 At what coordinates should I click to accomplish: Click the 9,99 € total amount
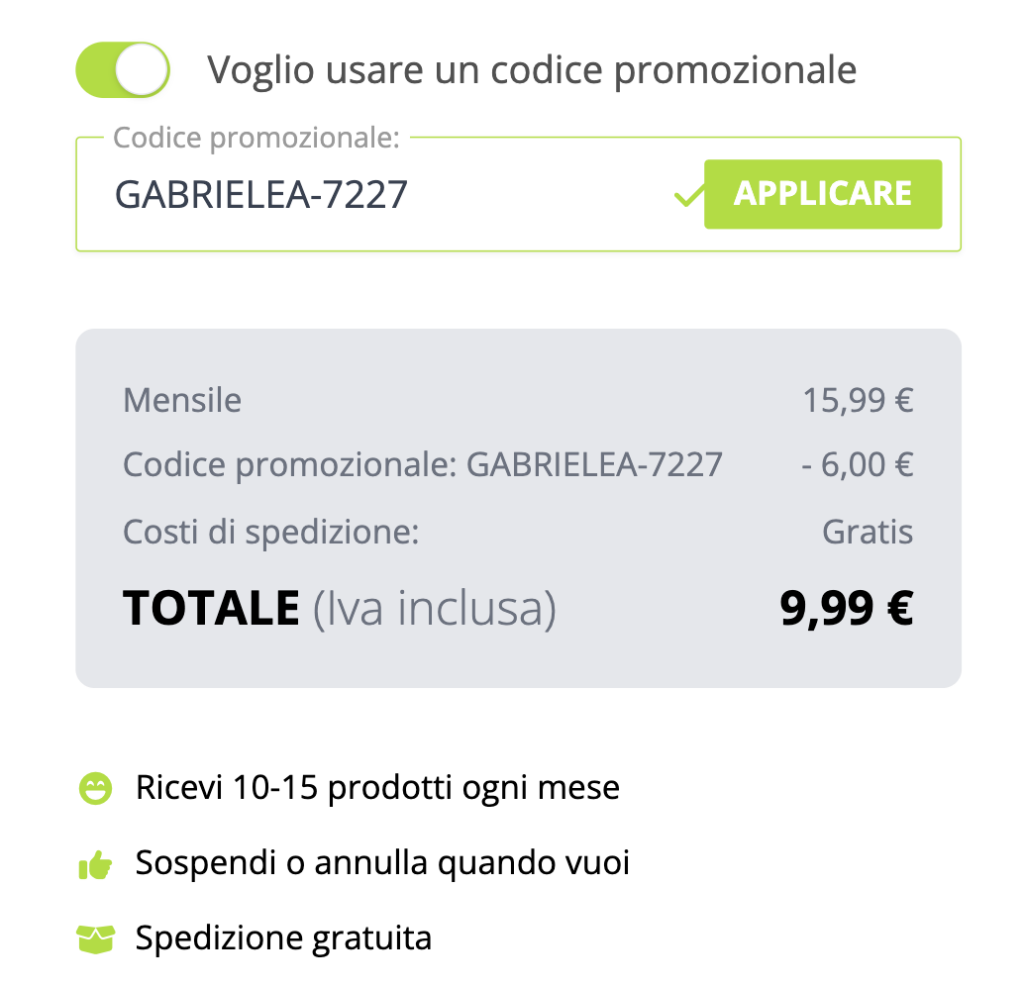[846, 608]
